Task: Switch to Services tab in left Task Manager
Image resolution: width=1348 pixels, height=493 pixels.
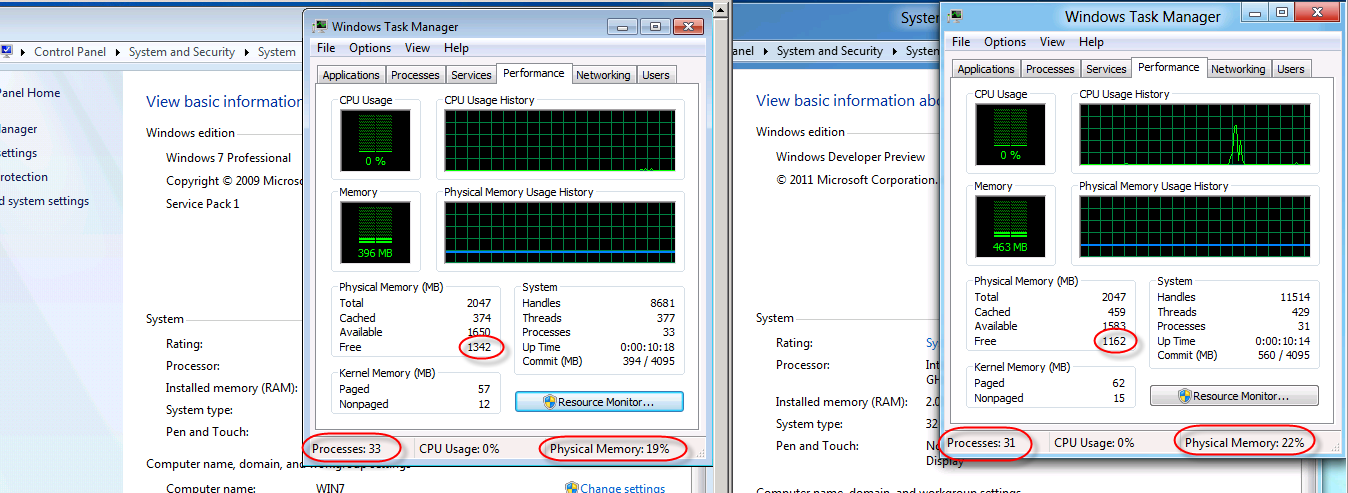Action: click(x=471, y=75)
